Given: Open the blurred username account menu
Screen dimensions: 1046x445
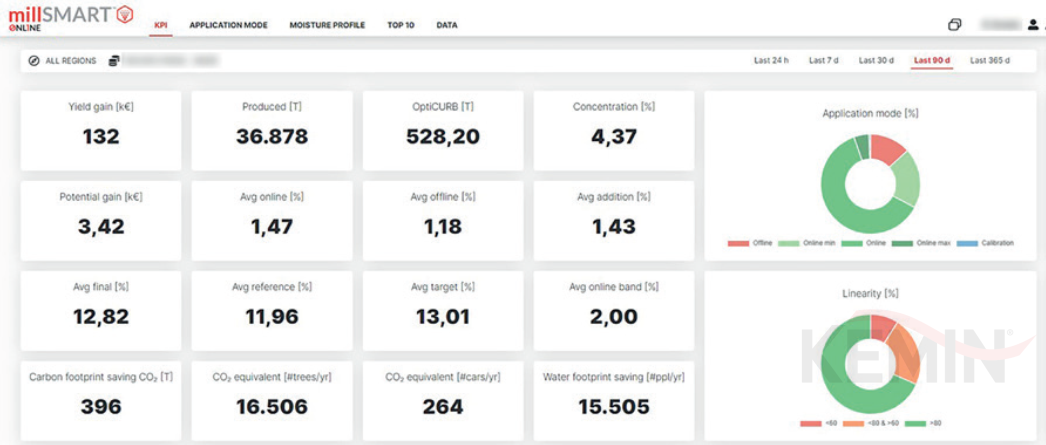Looking at the screenshot, I should tap(1000, 25).
